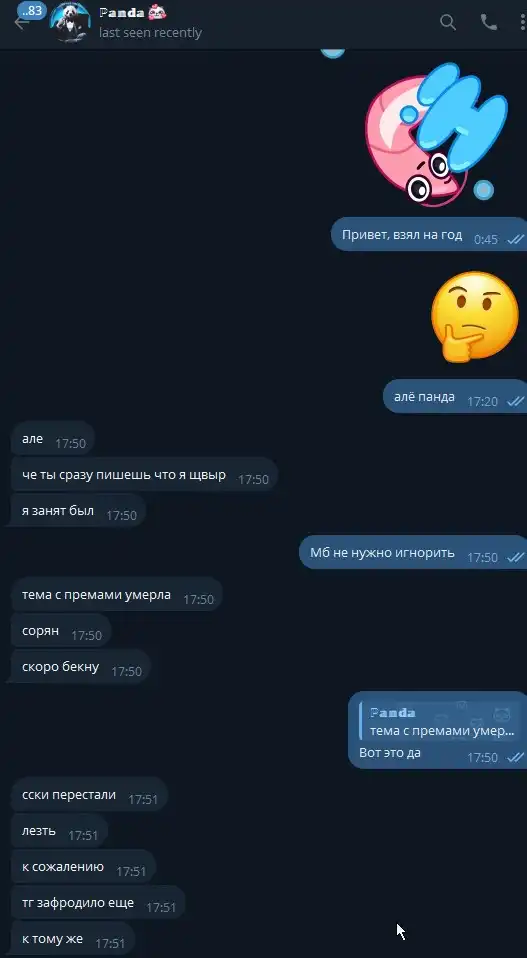Viewport: 527px width, 958px height.
Task: Start a voice call with Panda
Action: (x=489, y=23)
